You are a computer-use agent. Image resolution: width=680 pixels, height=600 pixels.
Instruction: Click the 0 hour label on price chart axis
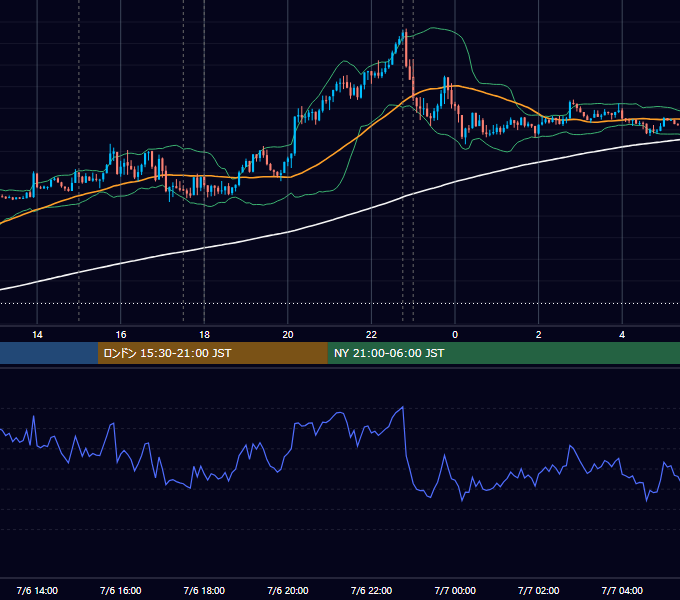455,335
